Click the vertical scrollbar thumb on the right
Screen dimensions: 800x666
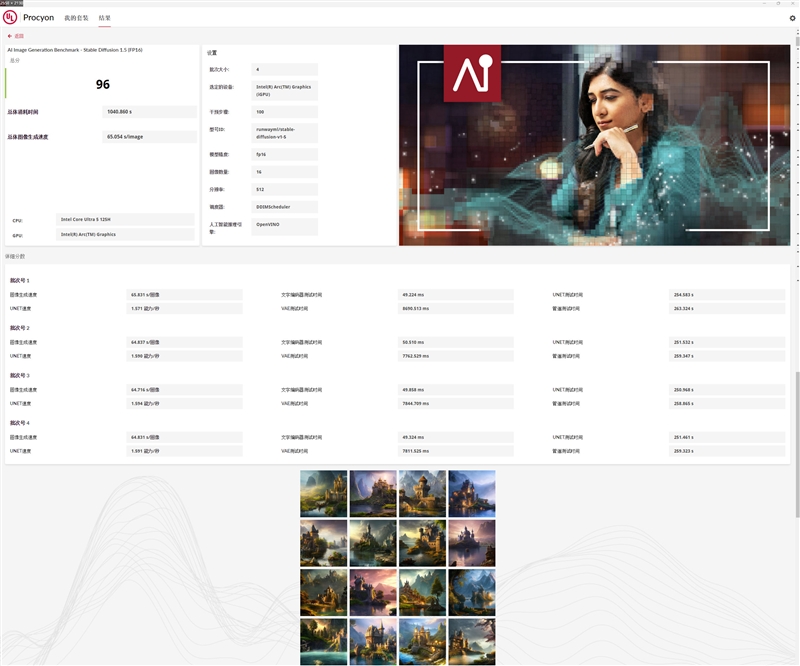(x=797, y=444)
